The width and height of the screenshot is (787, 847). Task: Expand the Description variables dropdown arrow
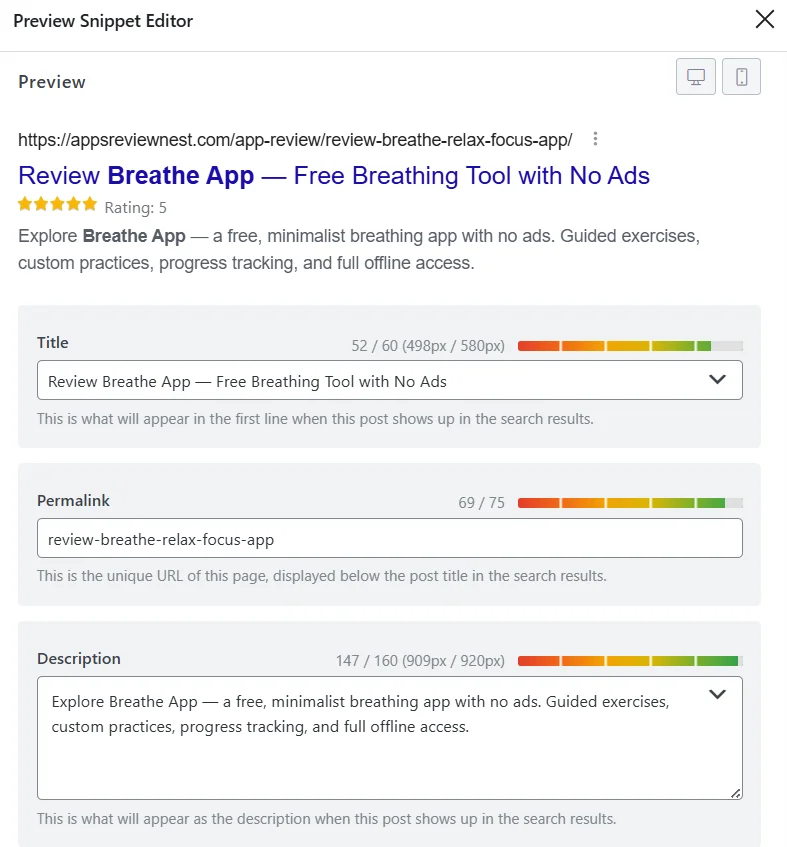717,694
